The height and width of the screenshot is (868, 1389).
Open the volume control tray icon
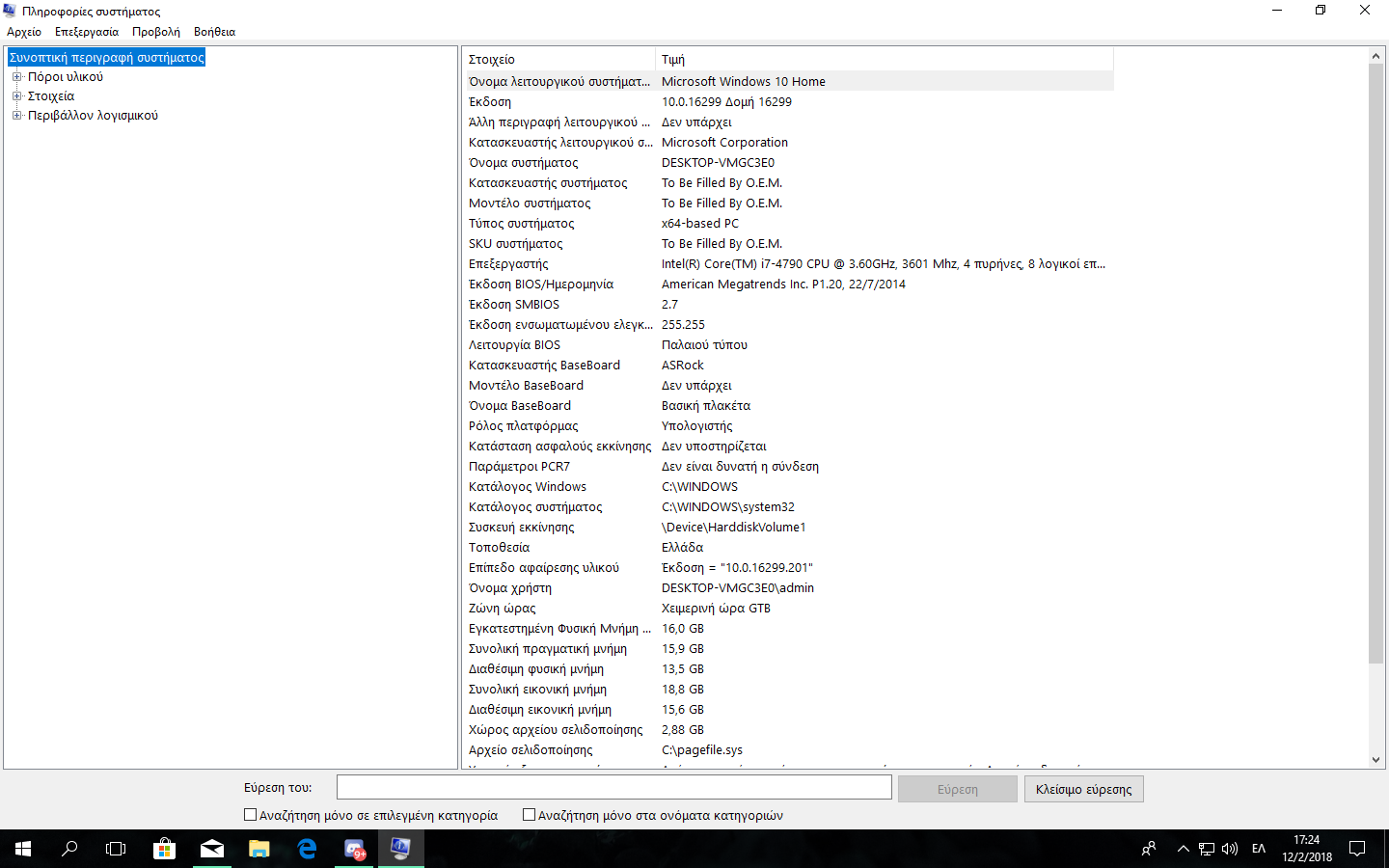pyautogui.click(x=1230, y=849)
